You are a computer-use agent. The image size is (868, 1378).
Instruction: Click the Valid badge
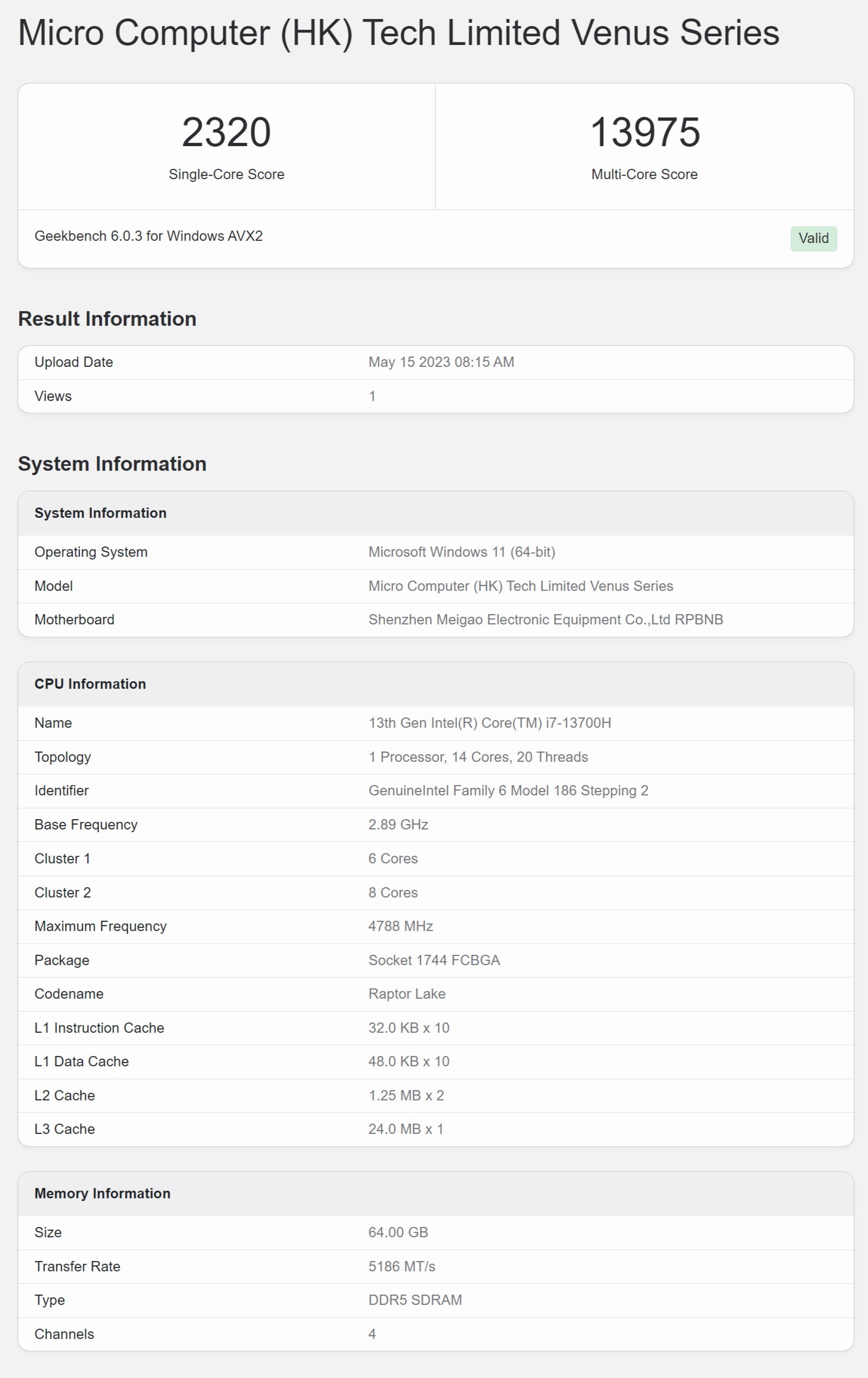click(x=813, y=239)
